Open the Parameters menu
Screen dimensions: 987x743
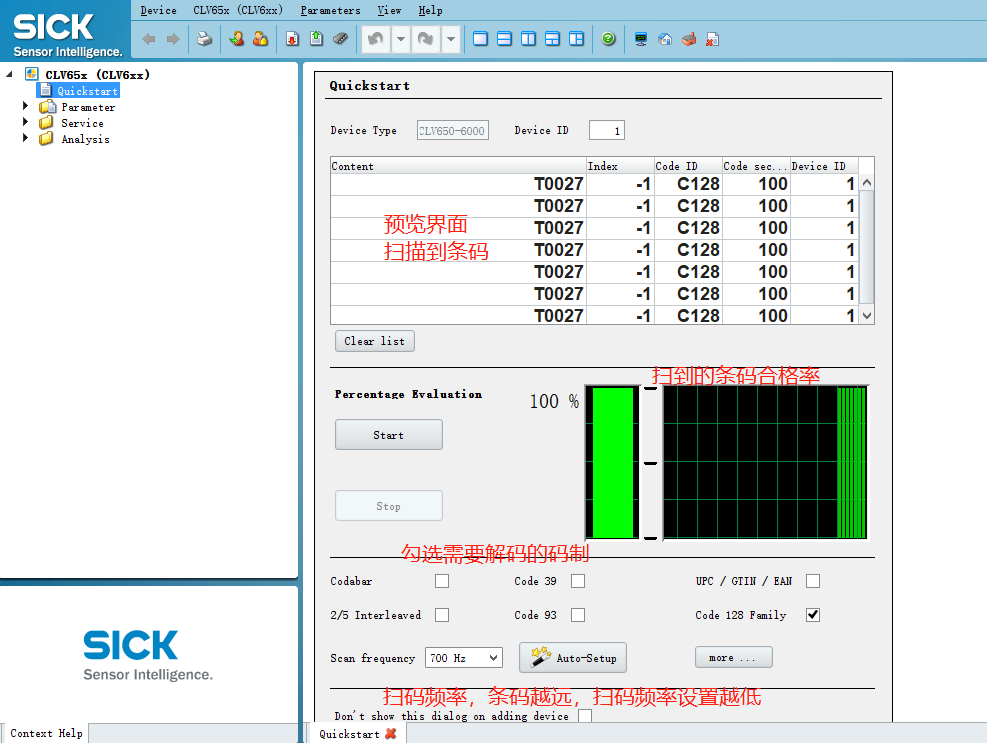pos(330,10)
